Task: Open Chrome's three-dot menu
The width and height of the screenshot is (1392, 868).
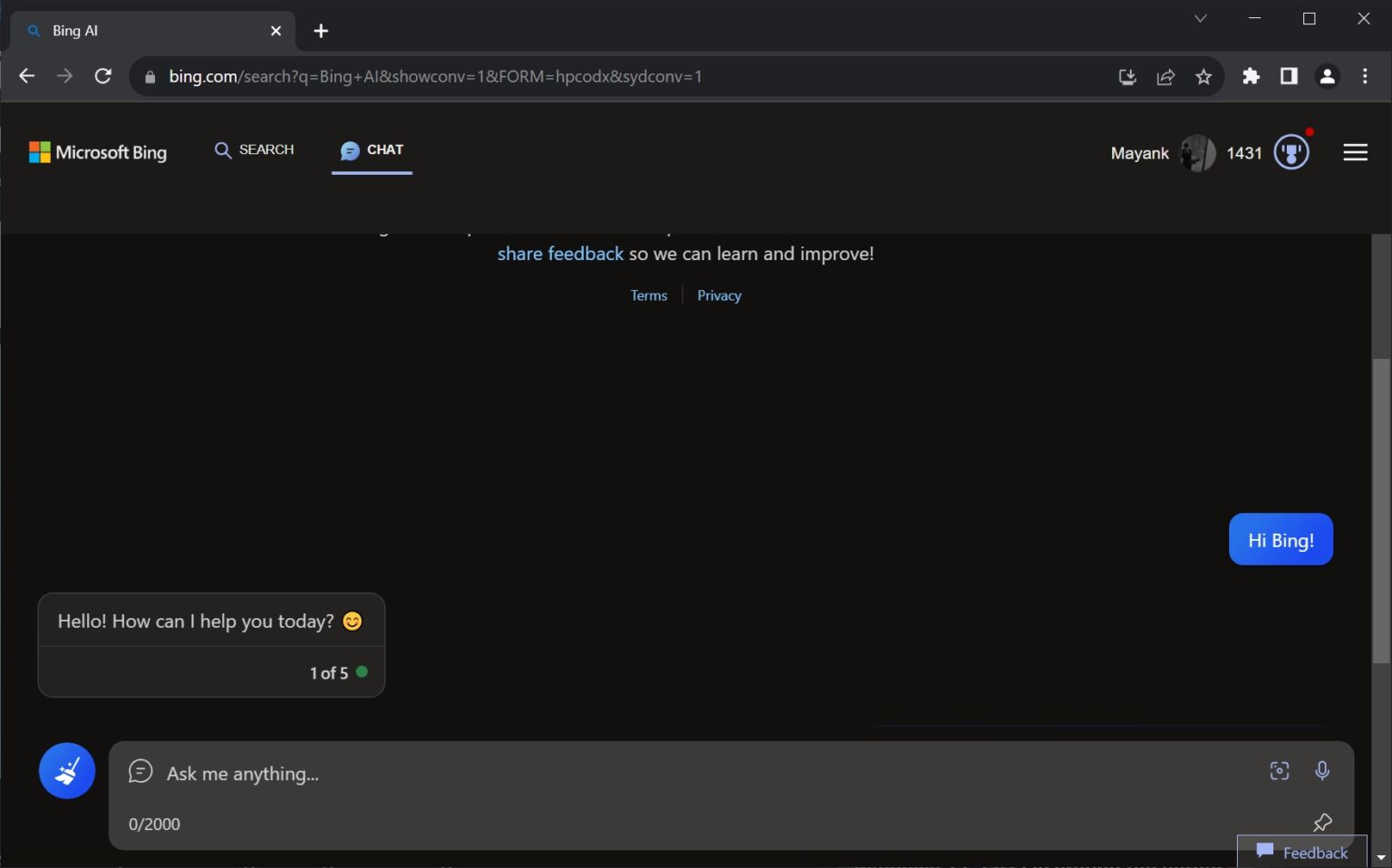Action: (1365, 76)
